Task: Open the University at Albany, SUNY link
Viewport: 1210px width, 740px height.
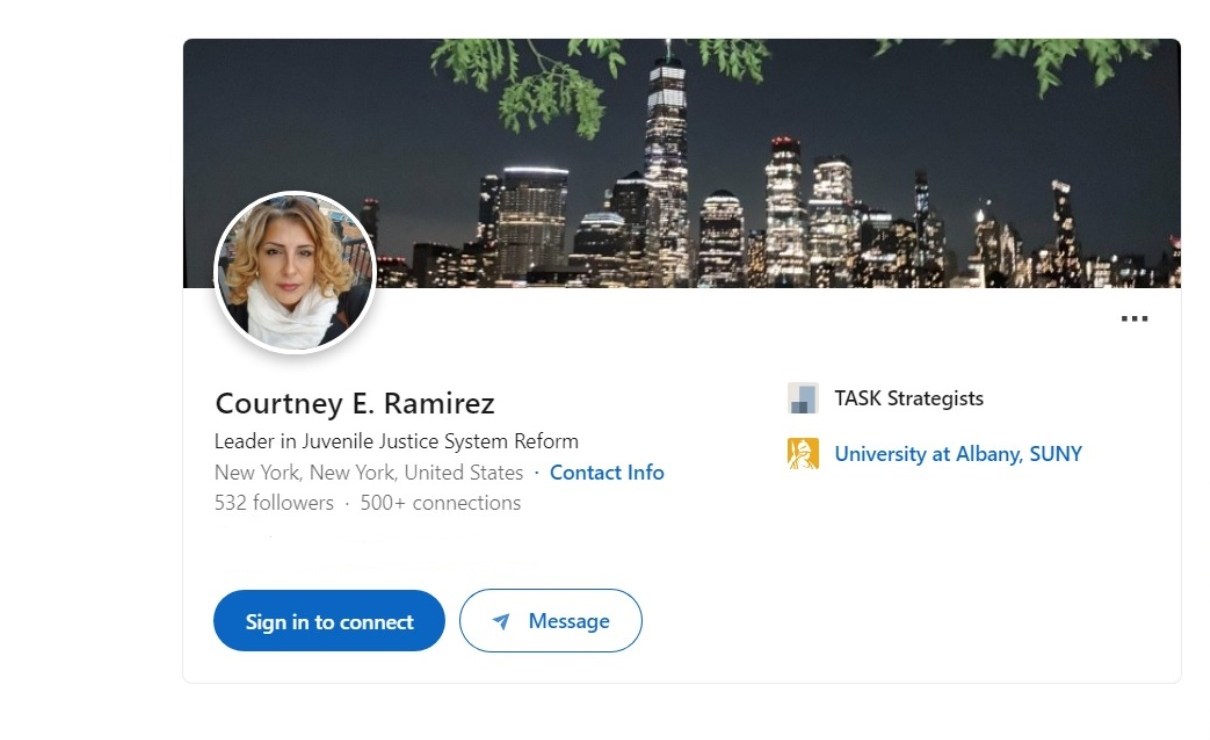Action: [958, 454]
